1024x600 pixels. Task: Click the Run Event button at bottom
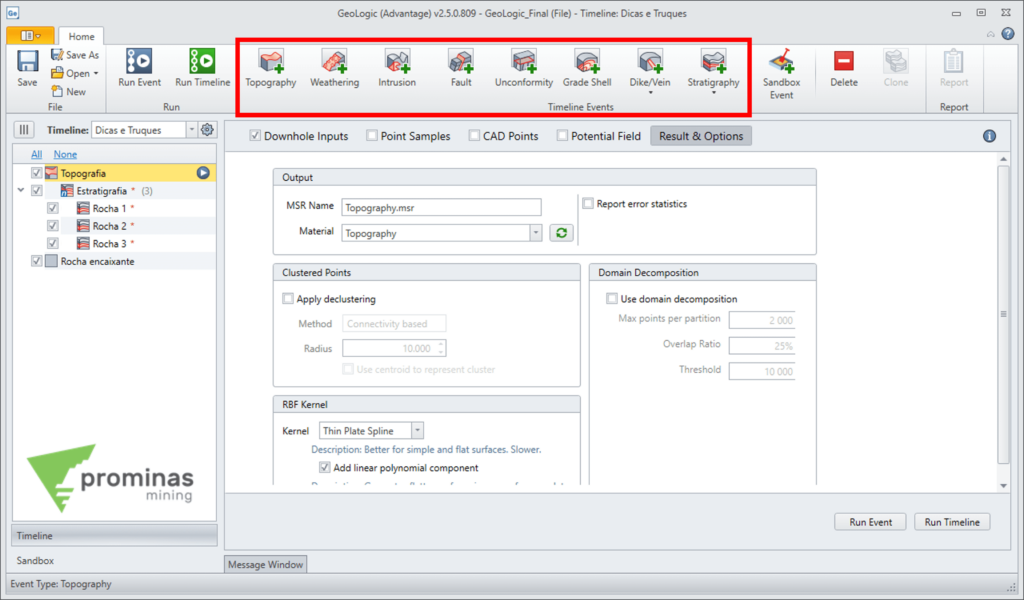(x=871, y=522)
